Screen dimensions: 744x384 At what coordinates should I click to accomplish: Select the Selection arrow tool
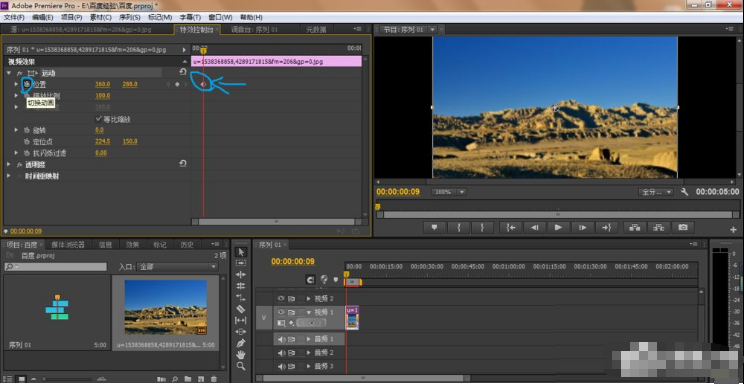coord(241,252)
